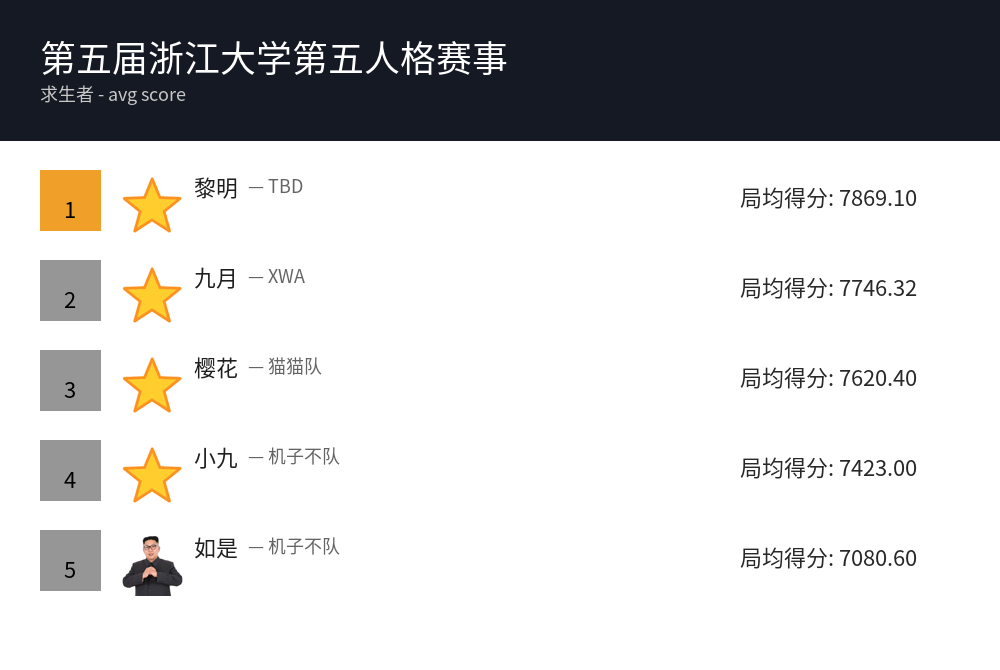The height and width of the screenshot is (670, 1000).
Task: Click the 求生者 - avg score subtitle
Action: [x=113, y=94]
